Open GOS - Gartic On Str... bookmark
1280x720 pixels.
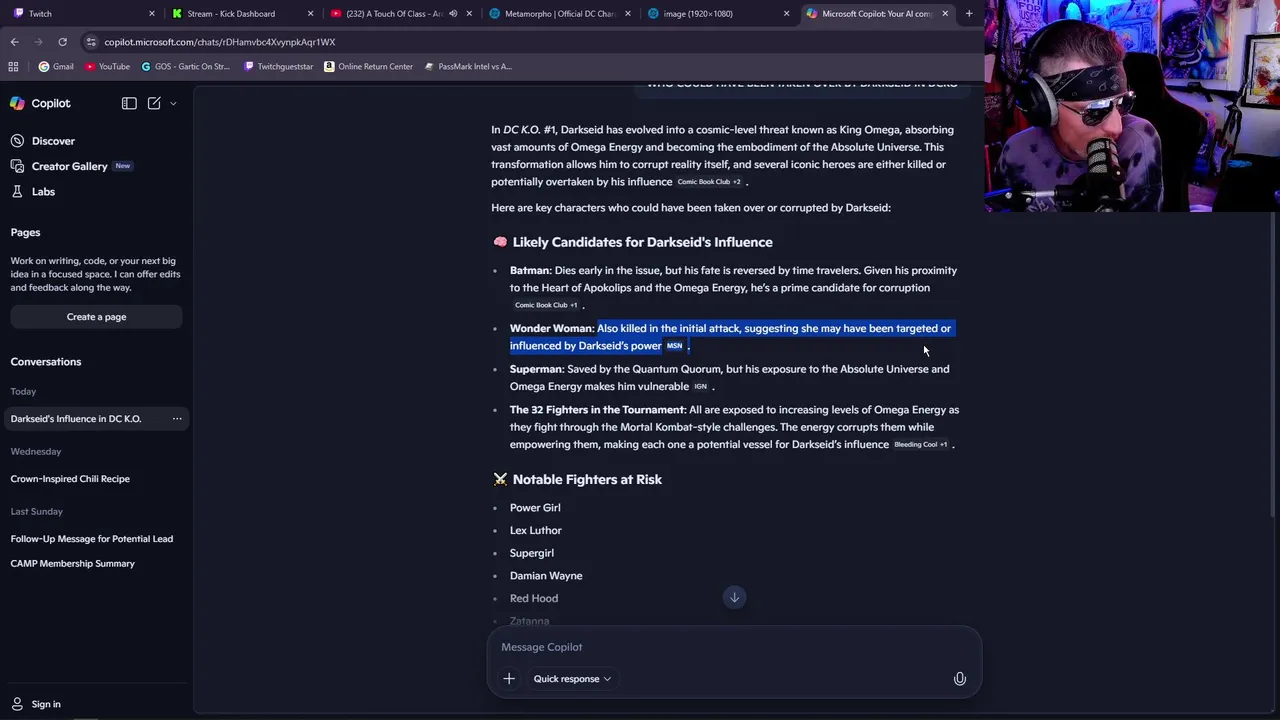(186, 67)
